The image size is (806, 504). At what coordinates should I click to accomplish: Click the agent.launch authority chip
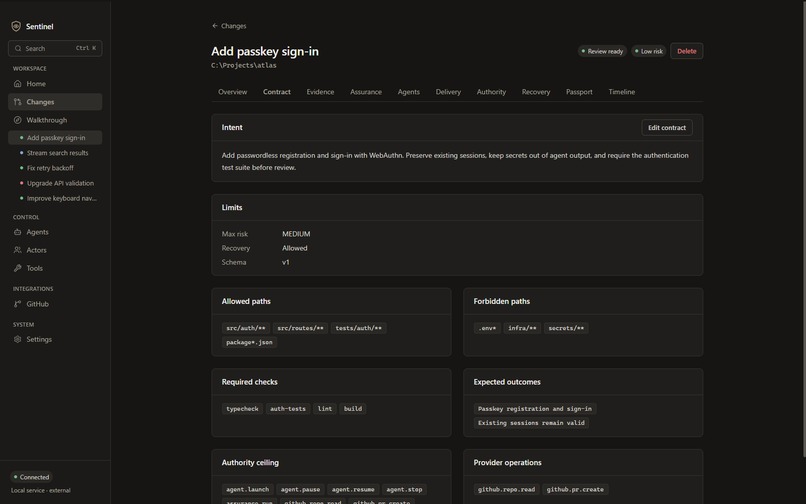click(x=247, y=490)
